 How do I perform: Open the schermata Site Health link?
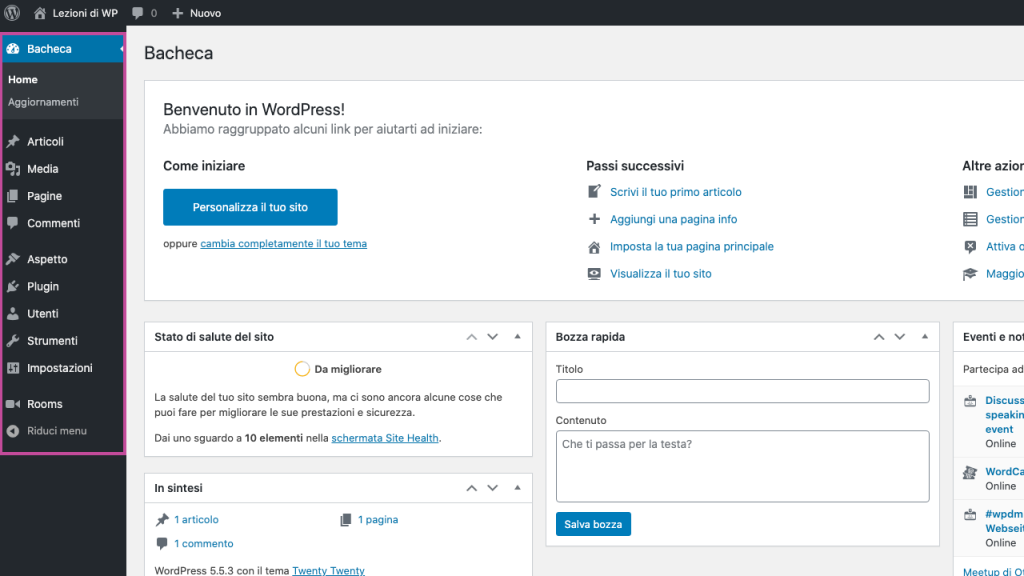click(385, 438)
